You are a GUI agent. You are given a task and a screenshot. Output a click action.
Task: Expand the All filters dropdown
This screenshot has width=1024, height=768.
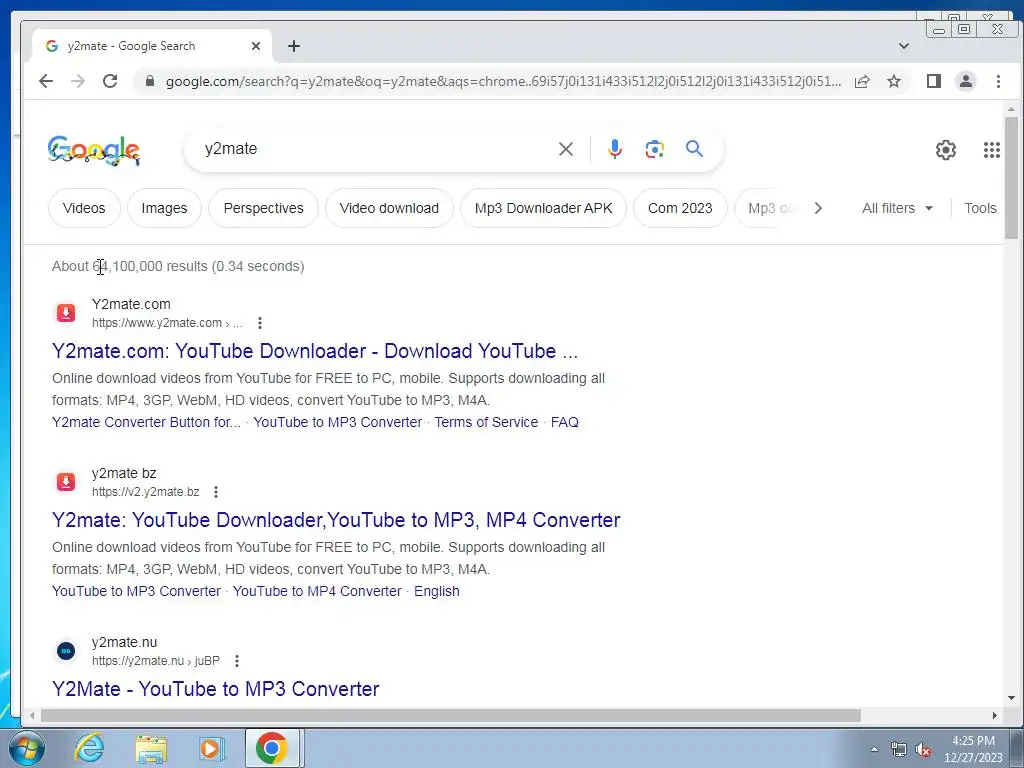point(897,208)
